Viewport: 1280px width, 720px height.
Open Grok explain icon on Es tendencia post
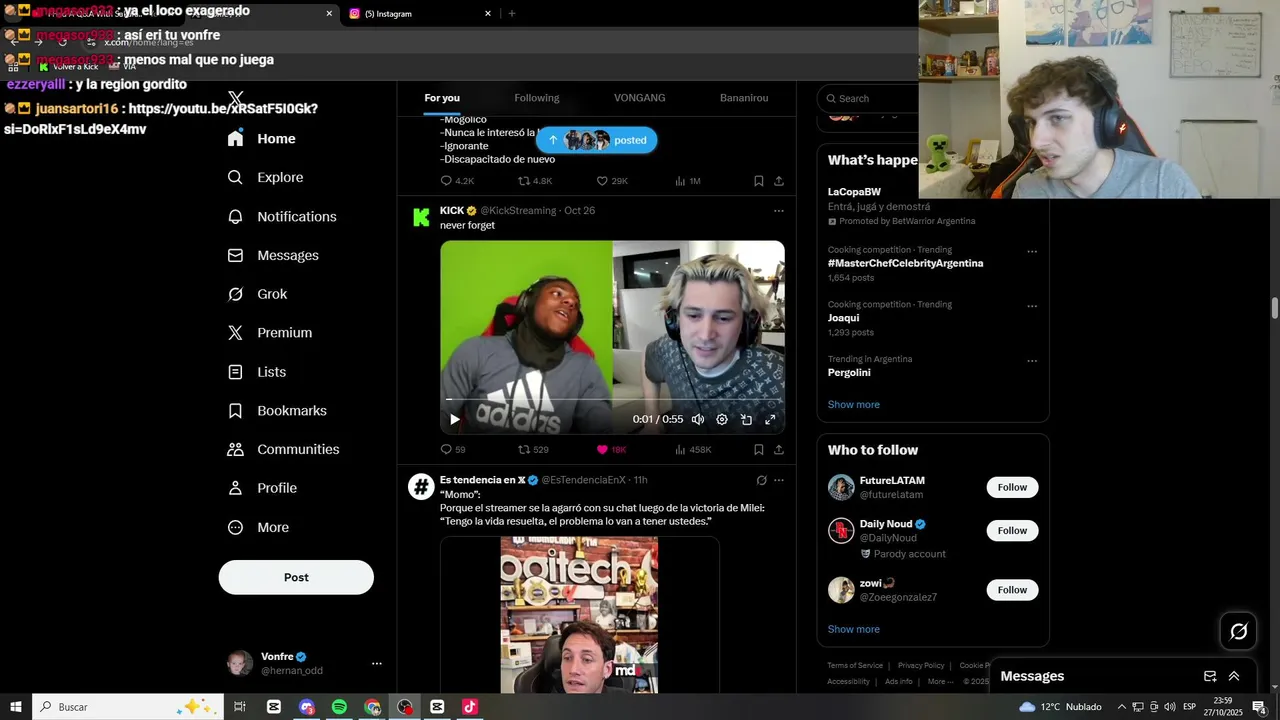point(761,481)
